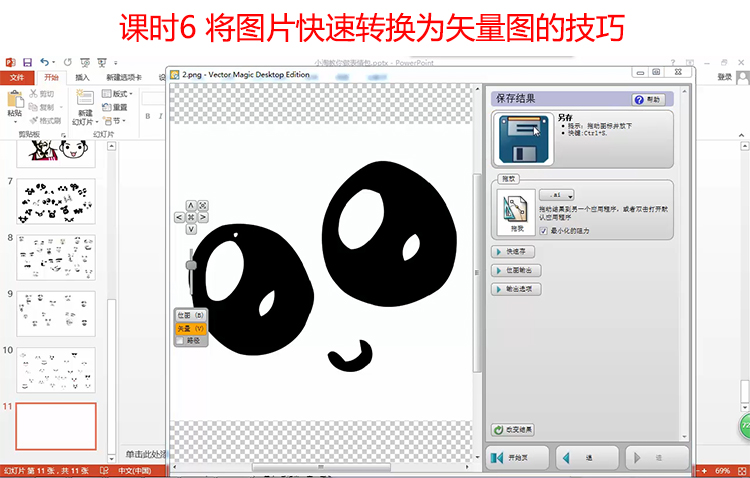The image size is (750, 478).
Task: Toggle Bold in PowerPoint ribbon
Action: (148, 116)
